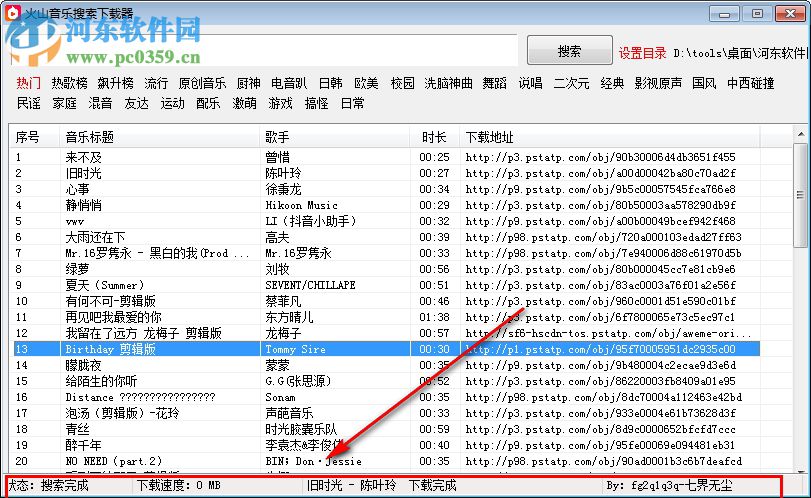Switch to 游戏 category

280,103
